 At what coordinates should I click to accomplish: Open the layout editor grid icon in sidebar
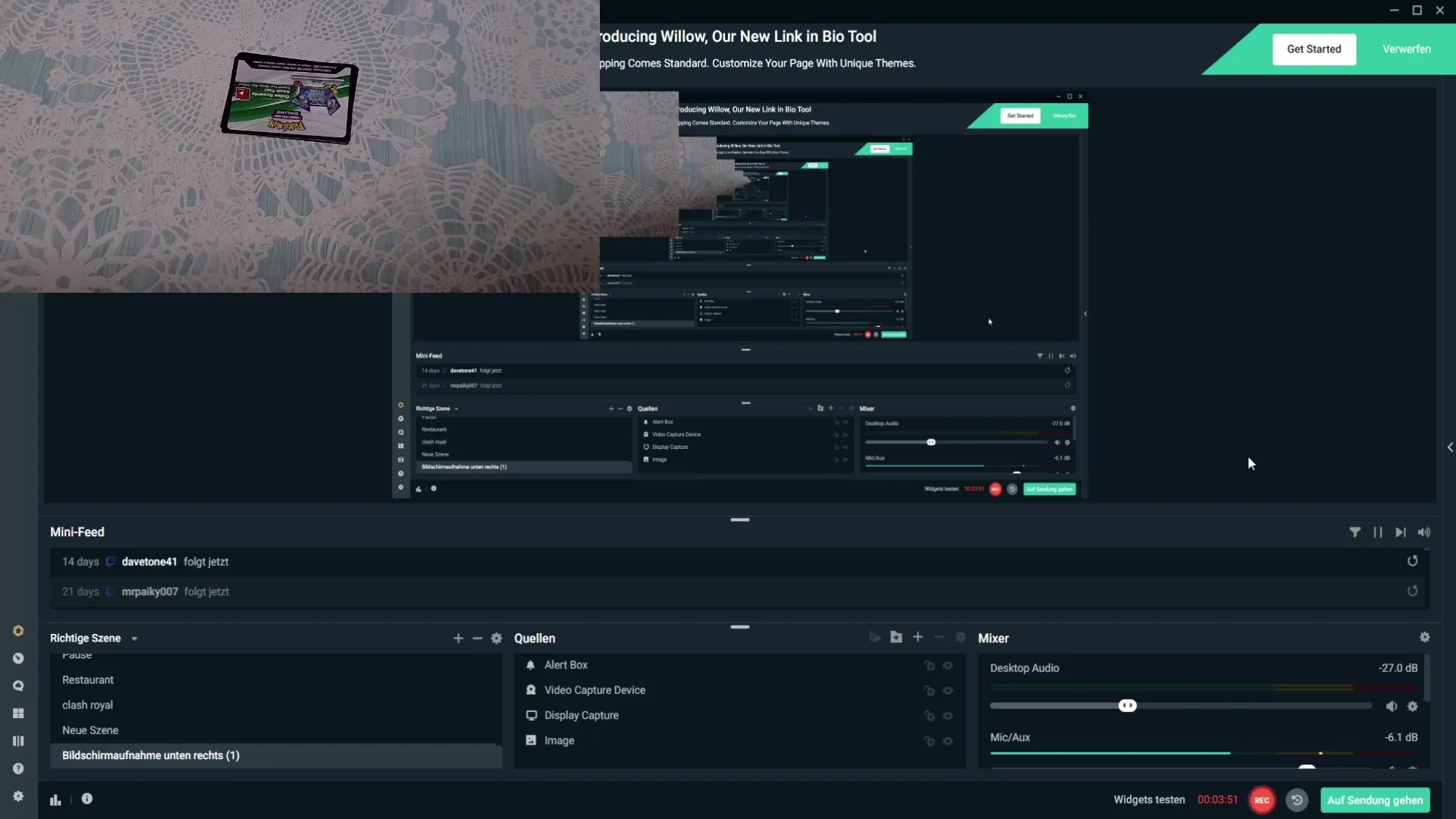(18, 714)
